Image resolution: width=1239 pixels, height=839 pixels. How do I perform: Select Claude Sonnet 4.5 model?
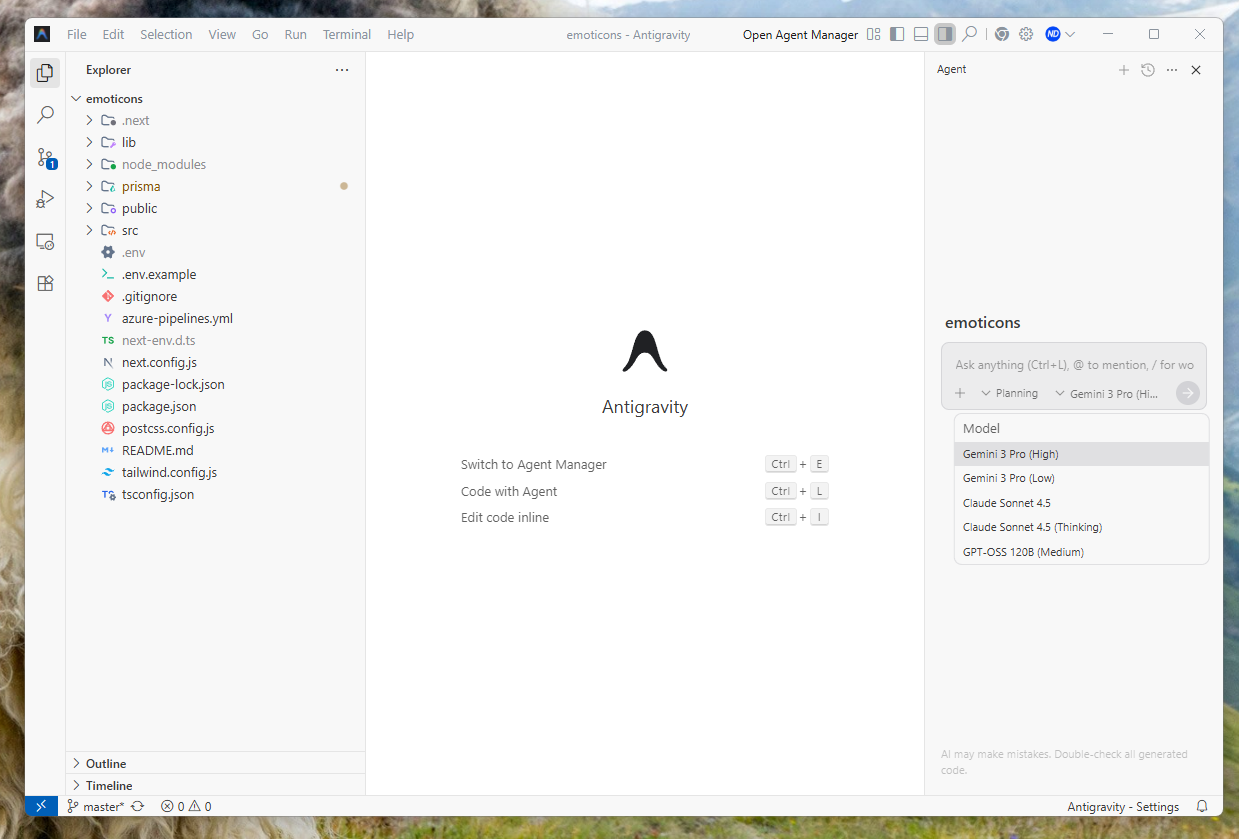point(1082,503)
